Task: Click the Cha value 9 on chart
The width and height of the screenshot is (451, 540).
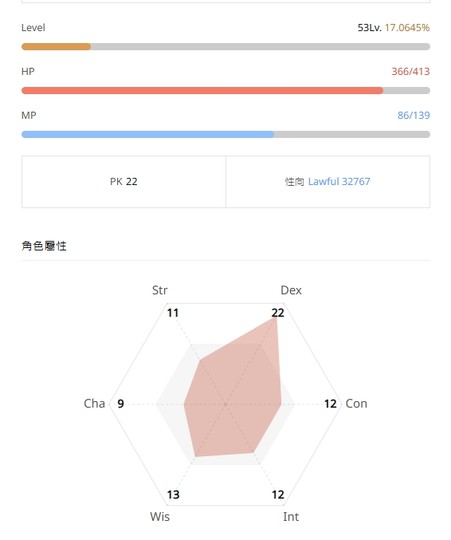Action: coord(120,404)
